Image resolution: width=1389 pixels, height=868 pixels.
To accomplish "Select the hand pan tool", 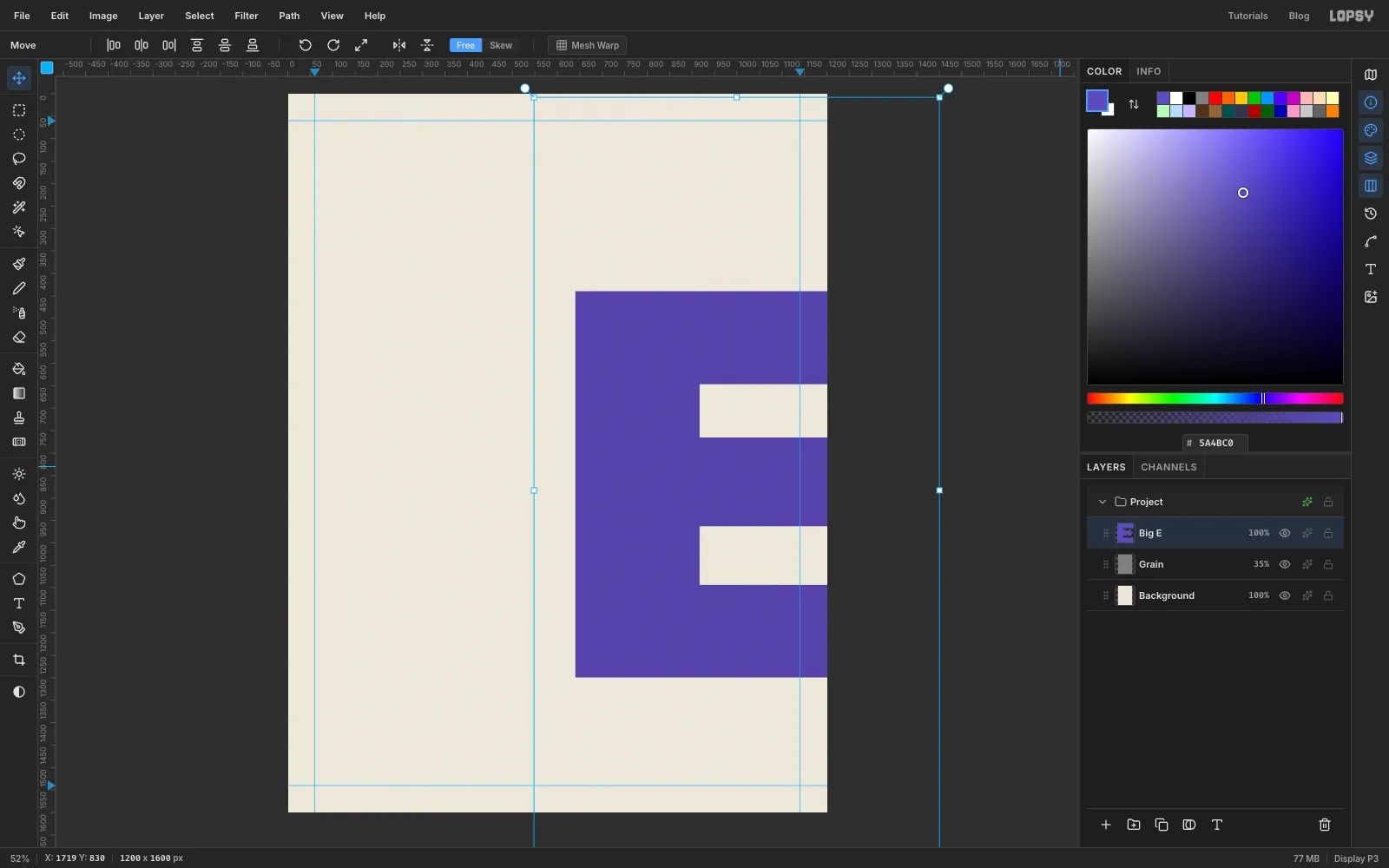I will [x=19, y=523].
